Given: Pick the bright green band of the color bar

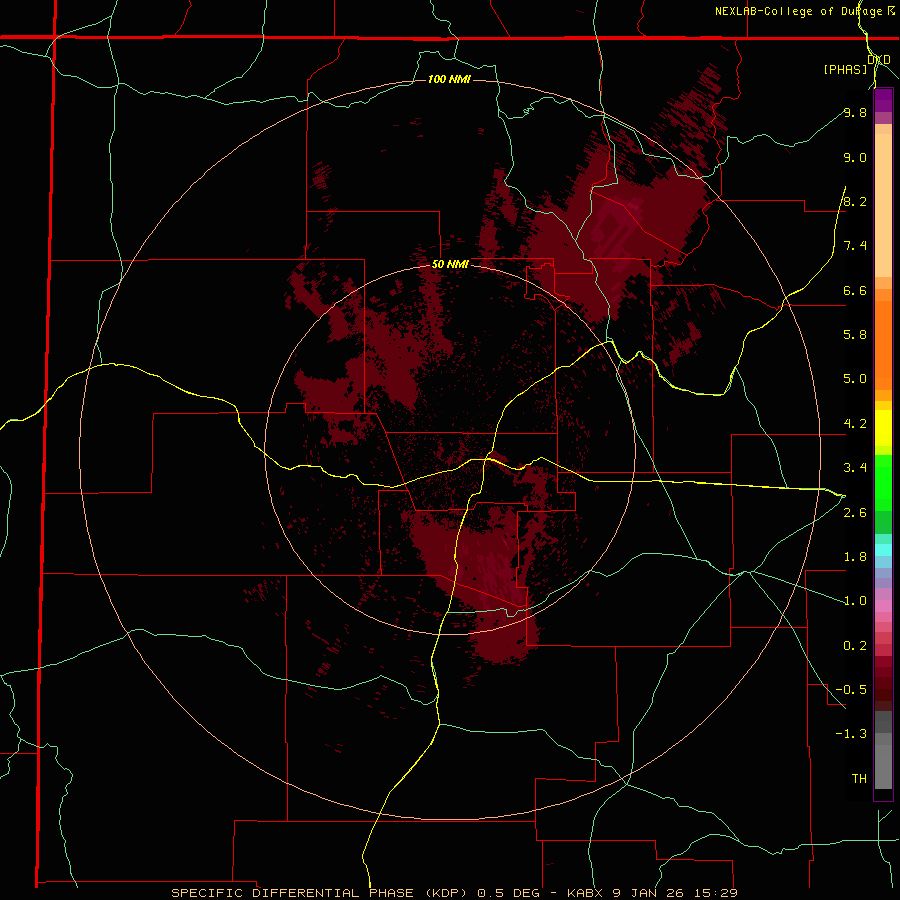Looking at the screenshot, I should coord(883,482).
